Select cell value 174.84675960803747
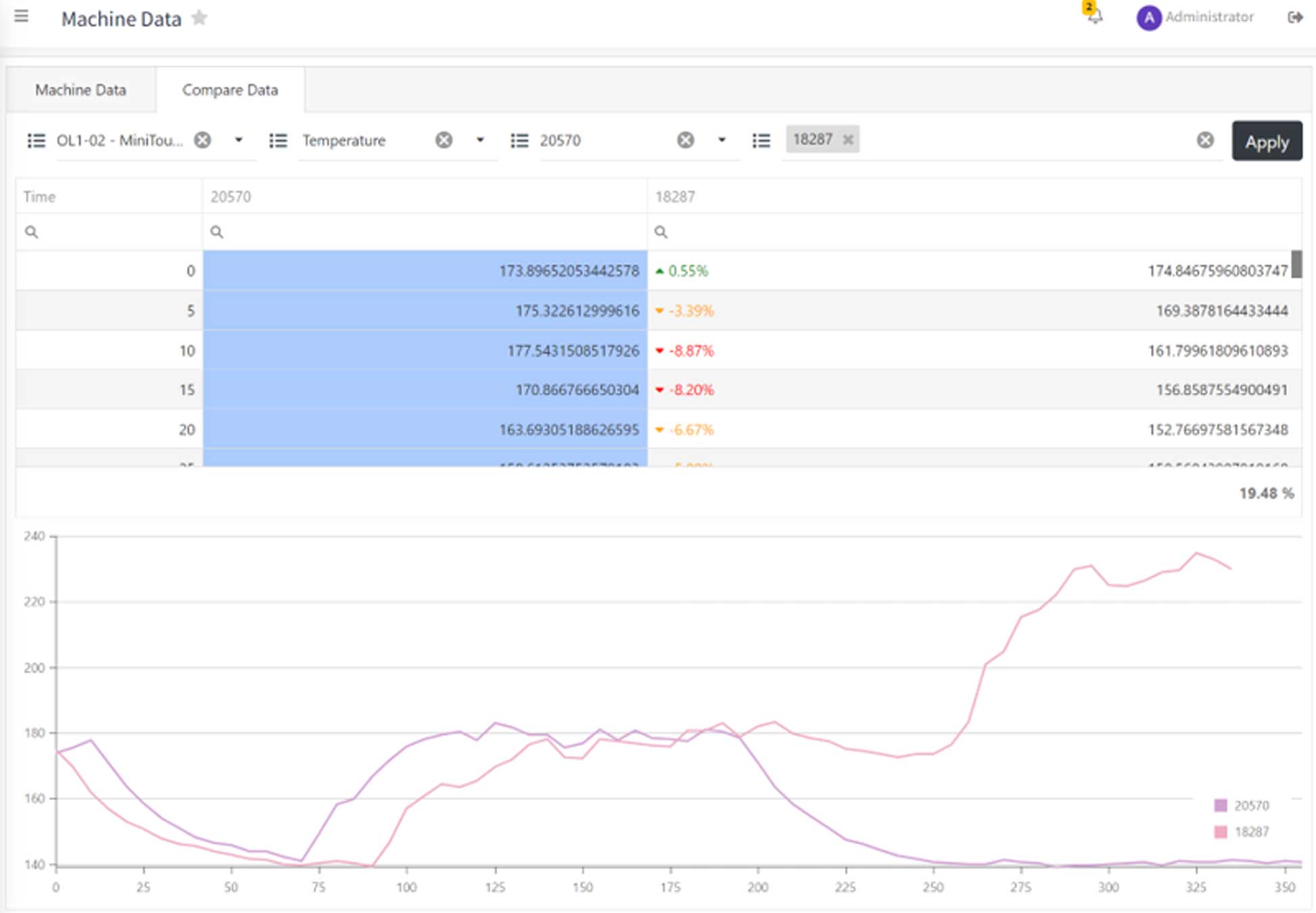Viewport: 1316px width, 913px height. click(1217, 271)
